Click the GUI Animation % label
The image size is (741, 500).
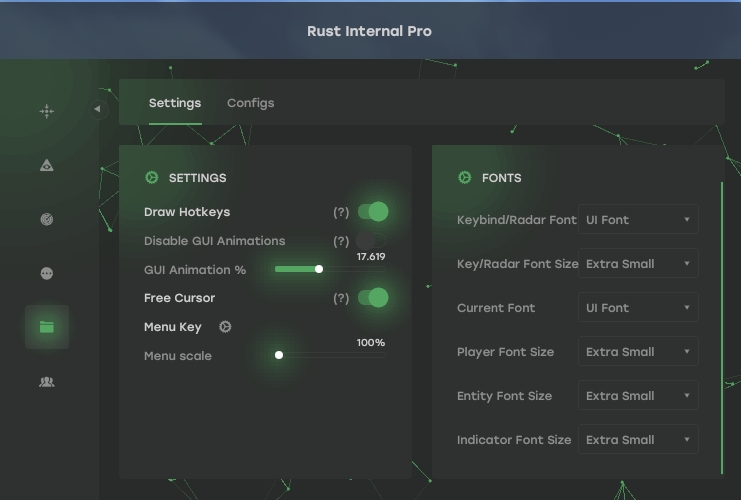pyautogui.click(x=195, y=270)
